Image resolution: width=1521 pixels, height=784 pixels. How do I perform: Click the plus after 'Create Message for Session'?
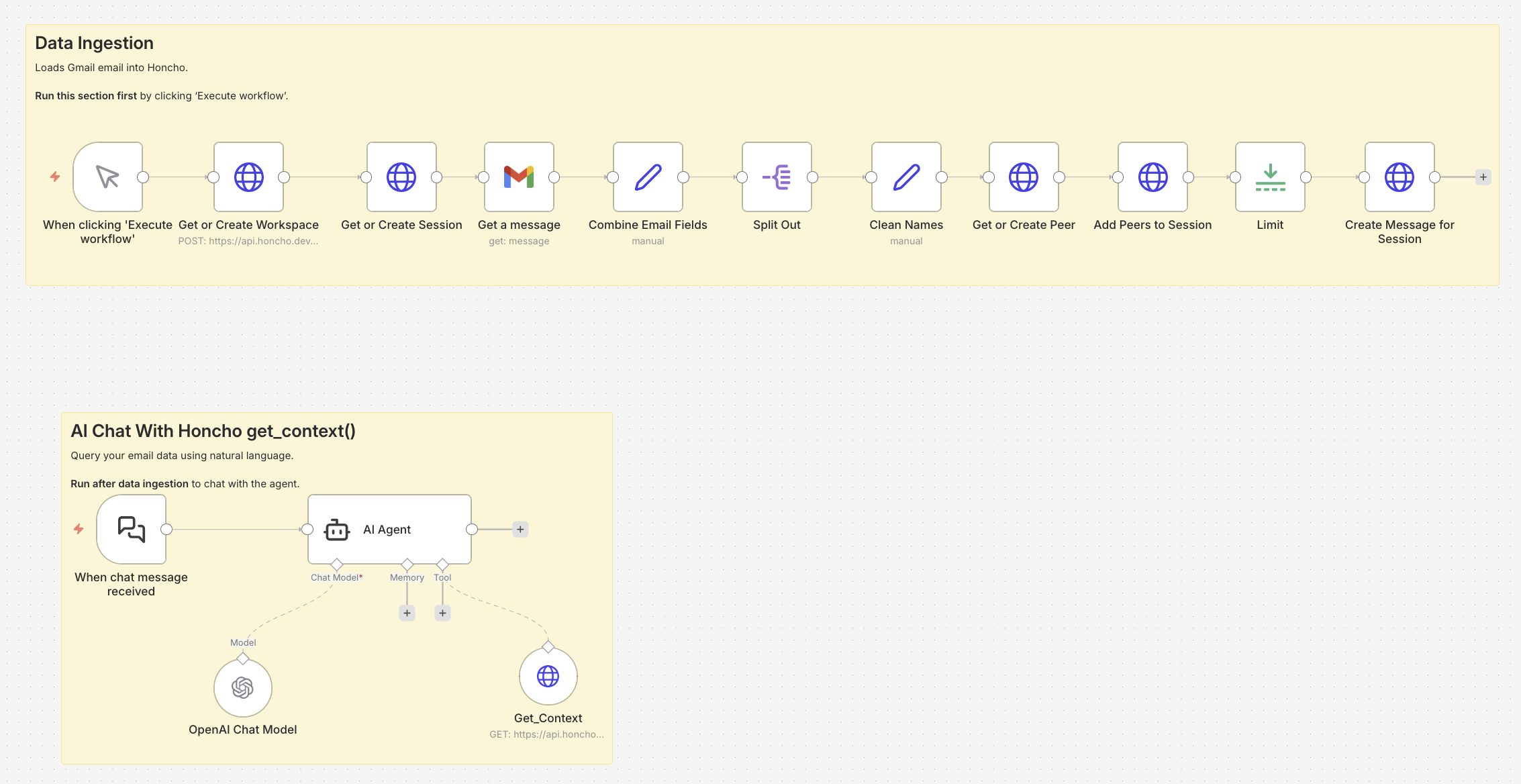pyautogui.click(x=1483, y=177)
